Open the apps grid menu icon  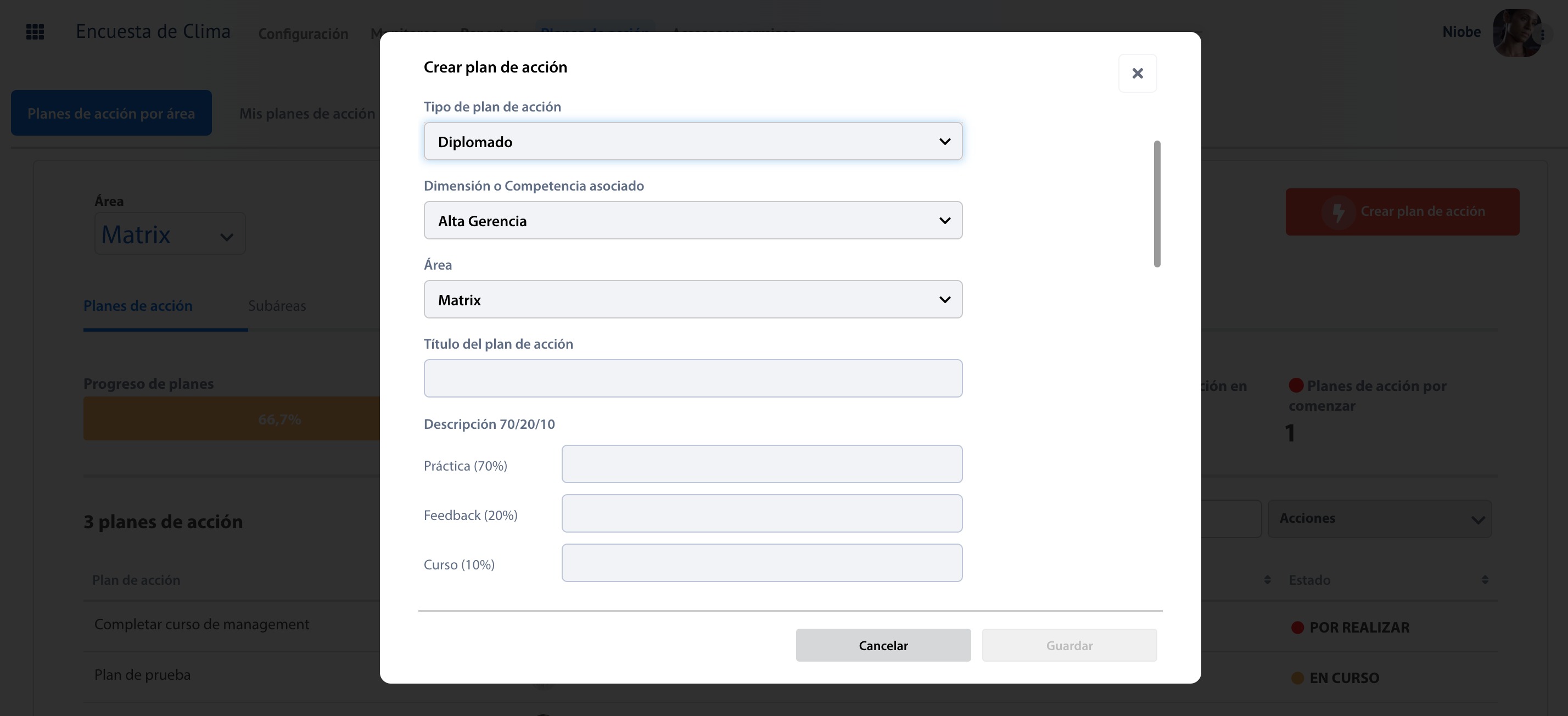[35, 32]
